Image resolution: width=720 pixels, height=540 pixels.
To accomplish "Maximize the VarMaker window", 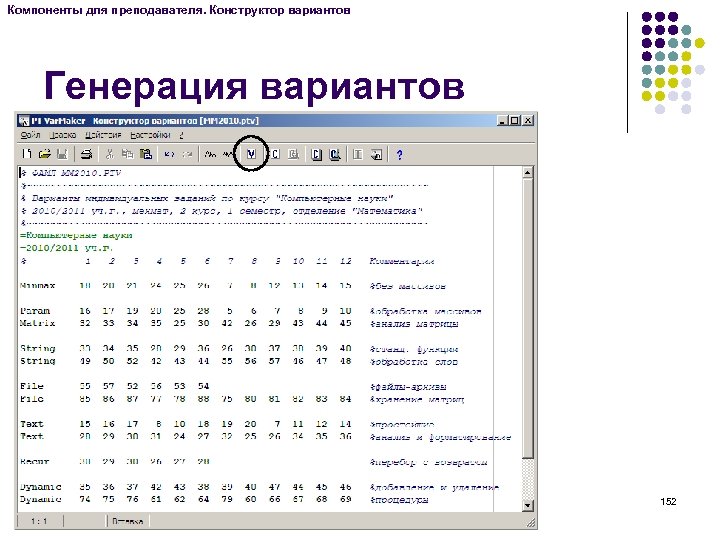I will [515, 121].
